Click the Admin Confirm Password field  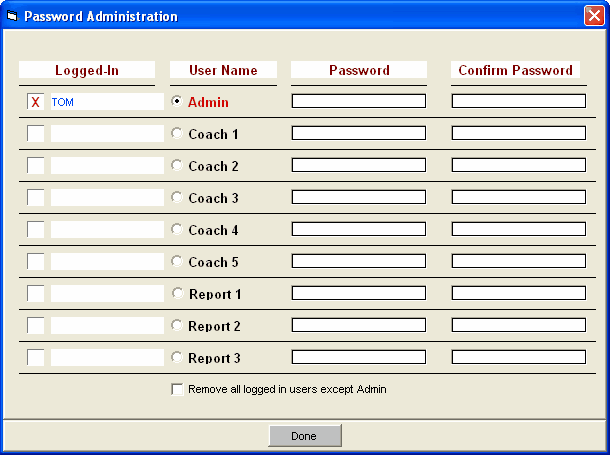click(x=519, y=101)
